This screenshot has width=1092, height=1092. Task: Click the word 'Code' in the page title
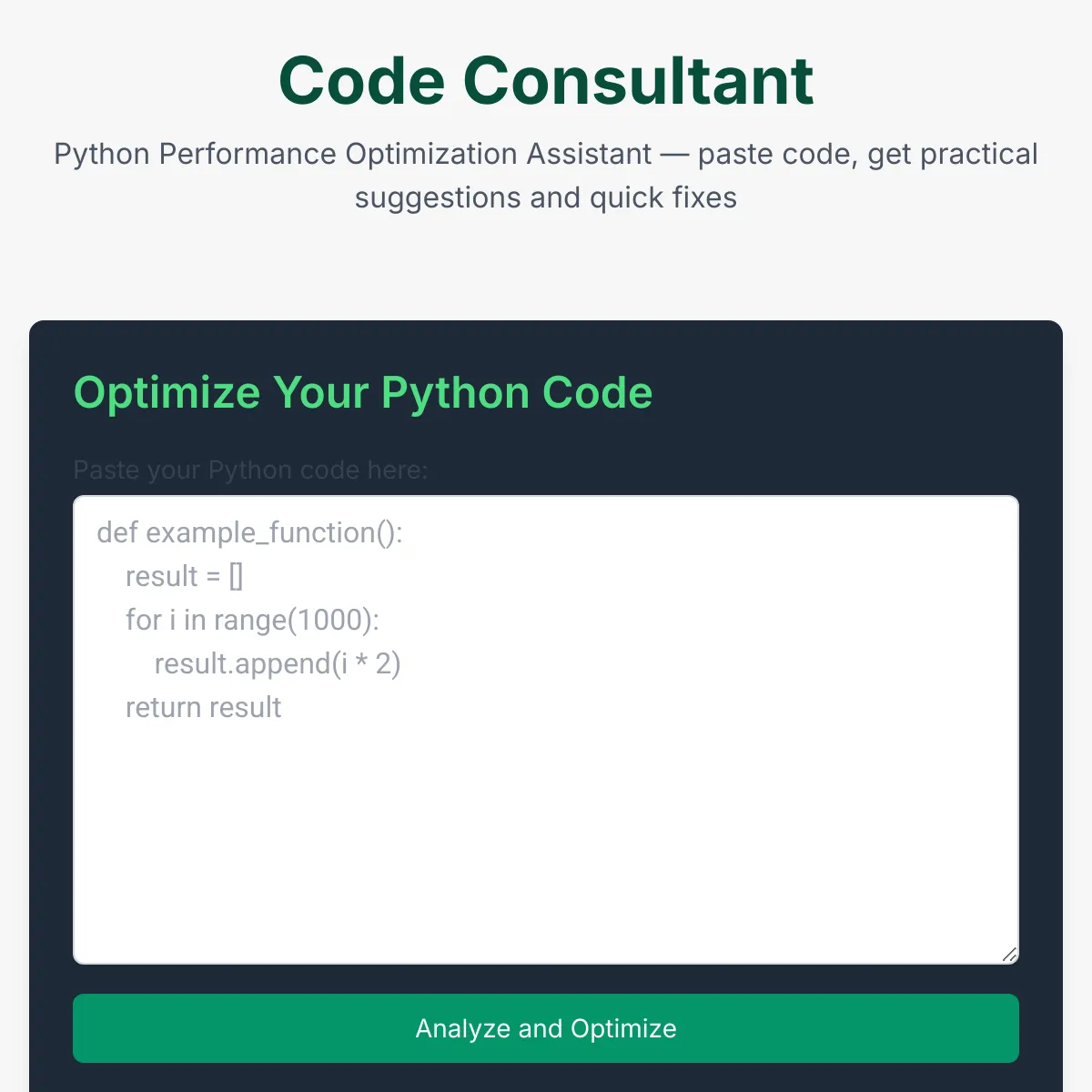[x=362, y=82]
